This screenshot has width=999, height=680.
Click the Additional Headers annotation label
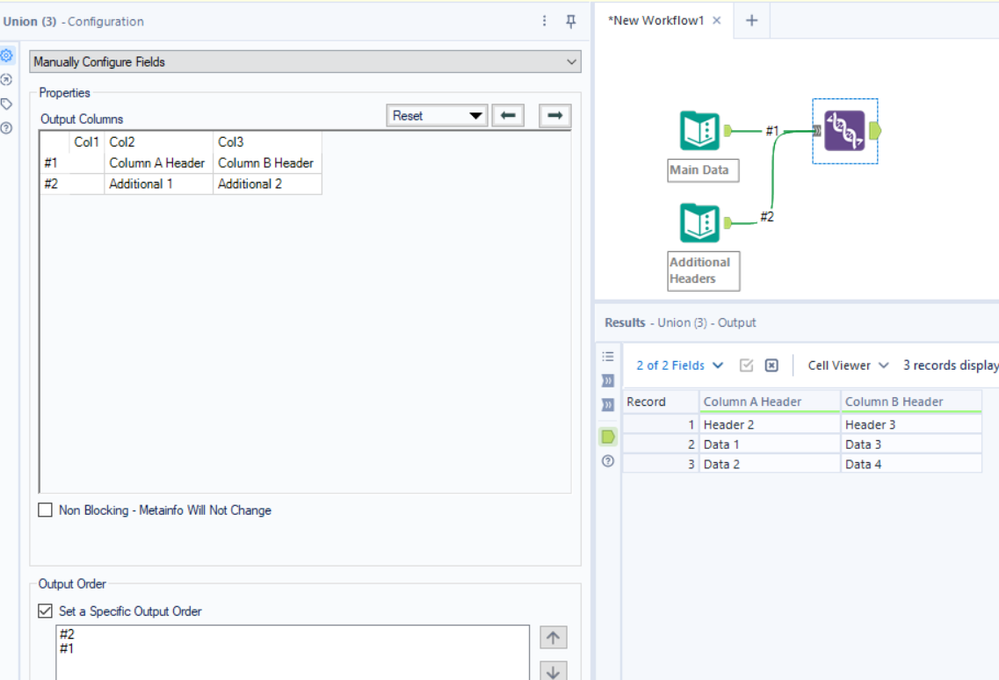(x=703, y=271)
